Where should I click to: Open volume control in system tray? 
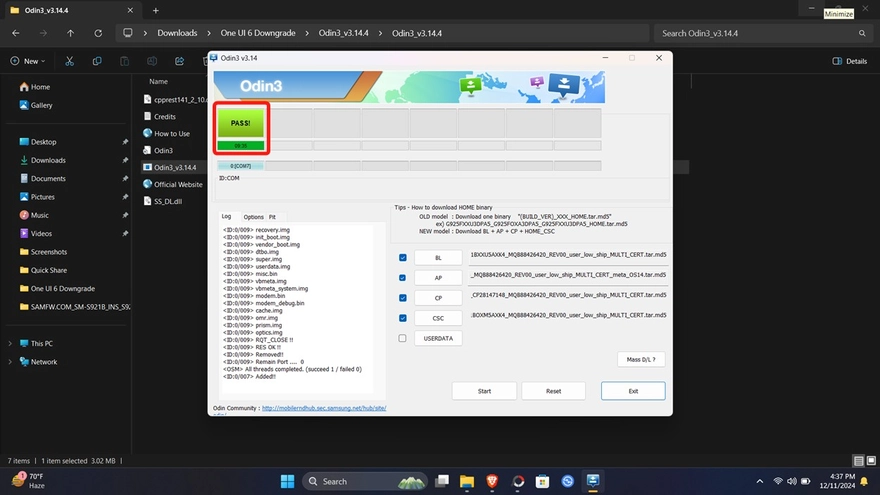(x=792, y=481)
